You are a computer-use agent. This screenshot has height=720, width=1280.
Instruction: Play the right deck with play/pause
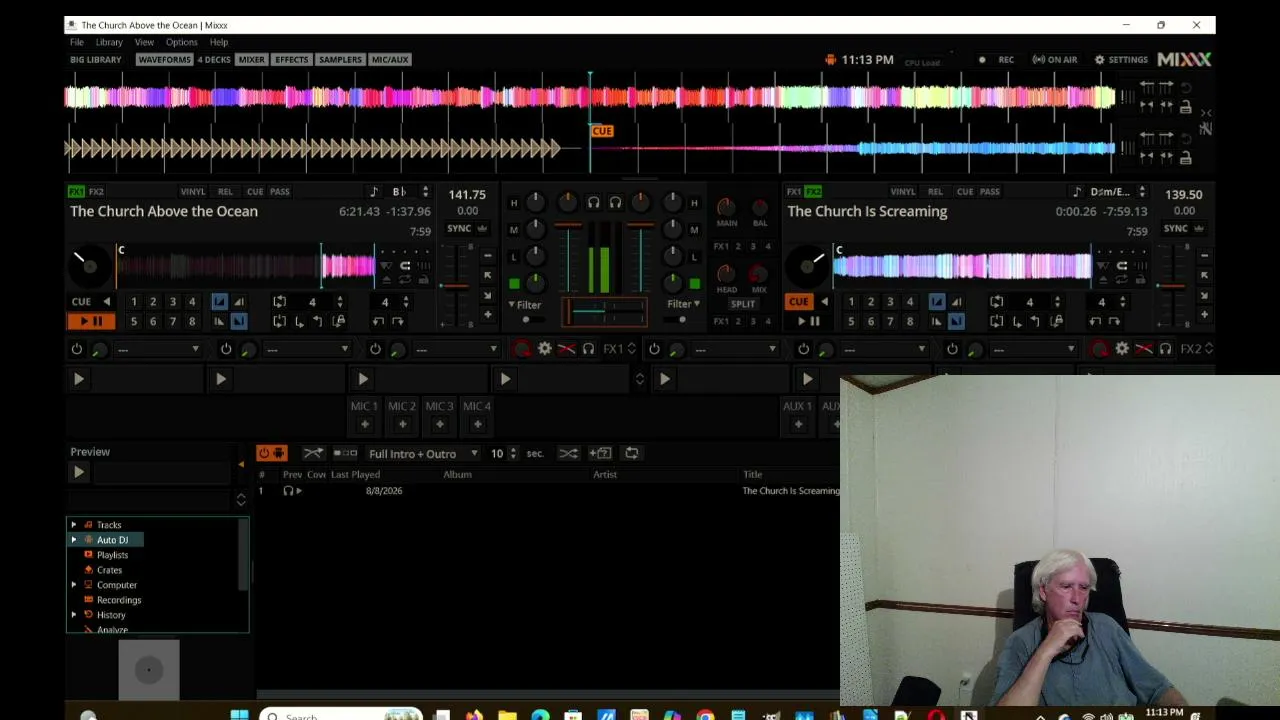pos(808,321)
